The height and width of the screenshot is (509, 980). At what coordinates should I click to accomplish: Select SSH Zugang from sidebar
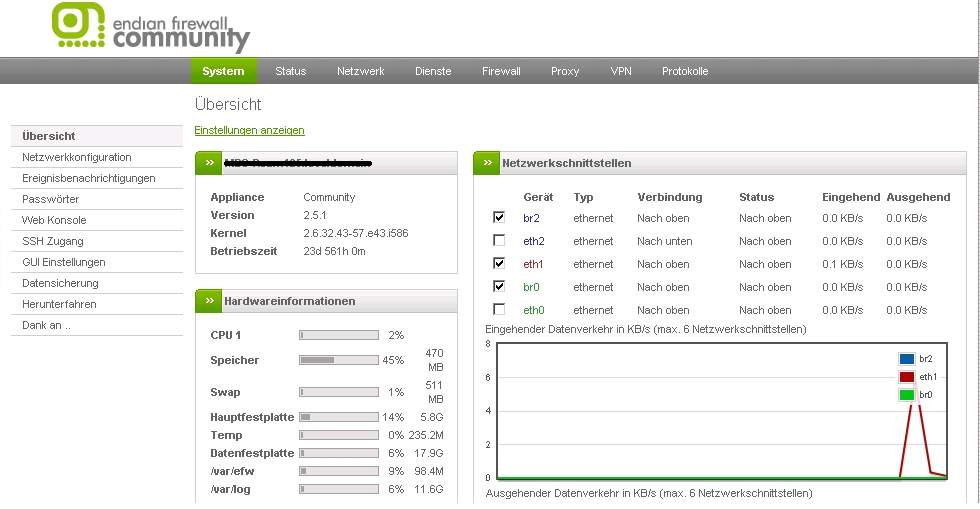point(53,241)
